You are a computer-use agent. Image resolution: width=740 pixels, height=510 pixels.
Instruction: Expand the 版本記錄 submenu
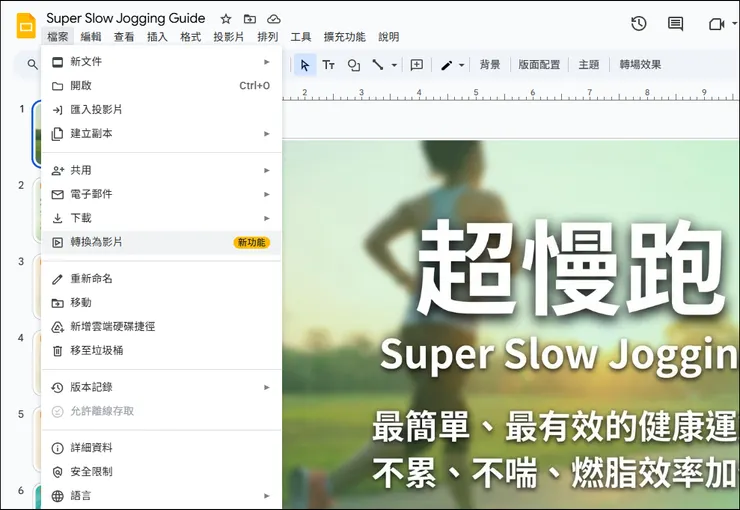[x=161, y=387]
